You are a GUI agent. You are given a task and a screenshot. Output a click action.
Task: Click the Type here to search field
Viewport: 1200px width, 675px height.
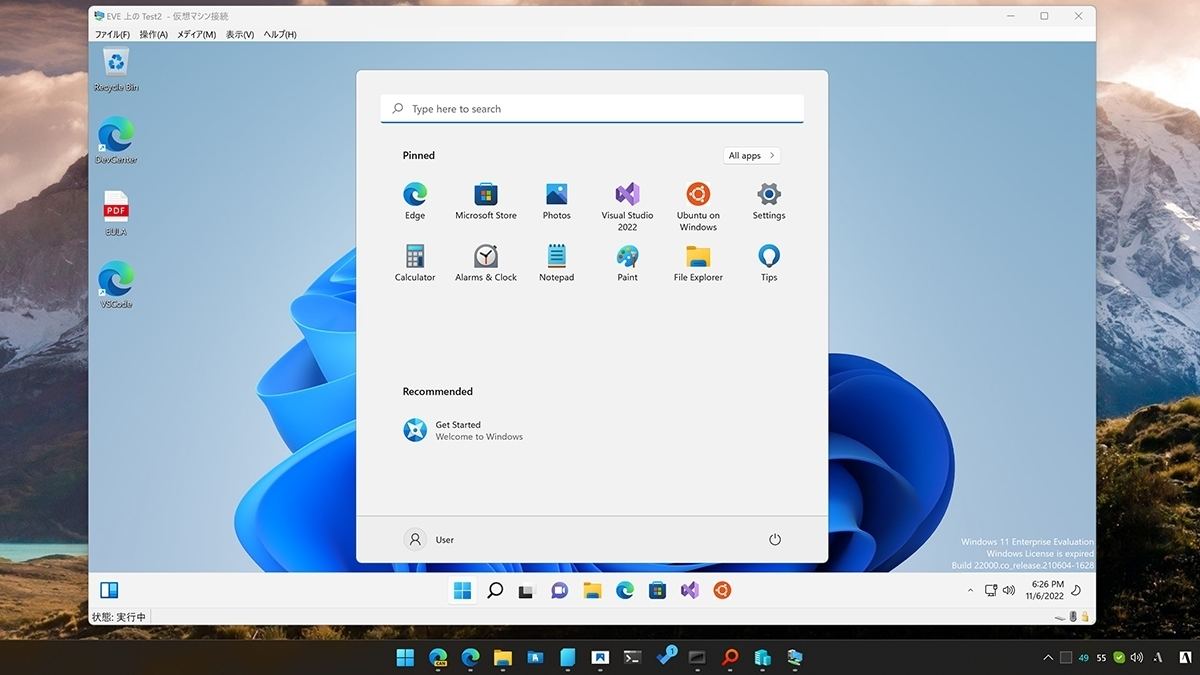[x=592, y=109]
